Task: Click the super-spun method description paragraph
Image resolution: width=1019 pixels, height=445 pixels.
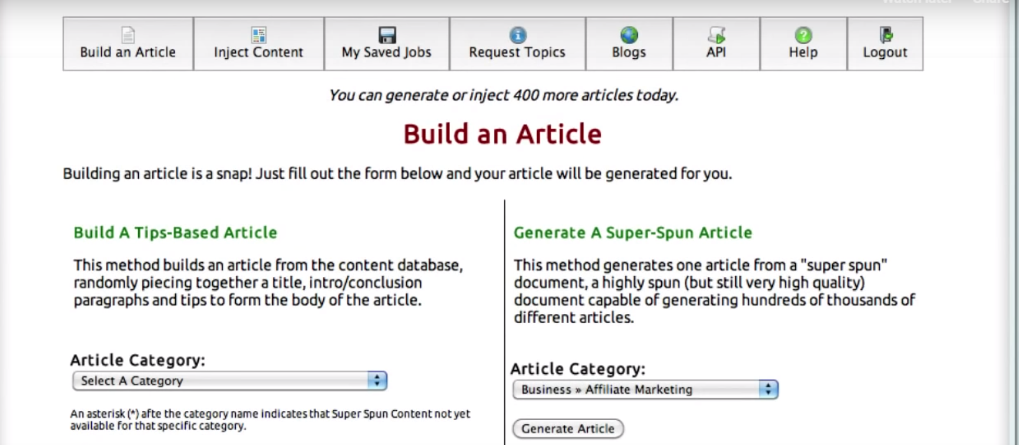Action: (x=715, y=292)
